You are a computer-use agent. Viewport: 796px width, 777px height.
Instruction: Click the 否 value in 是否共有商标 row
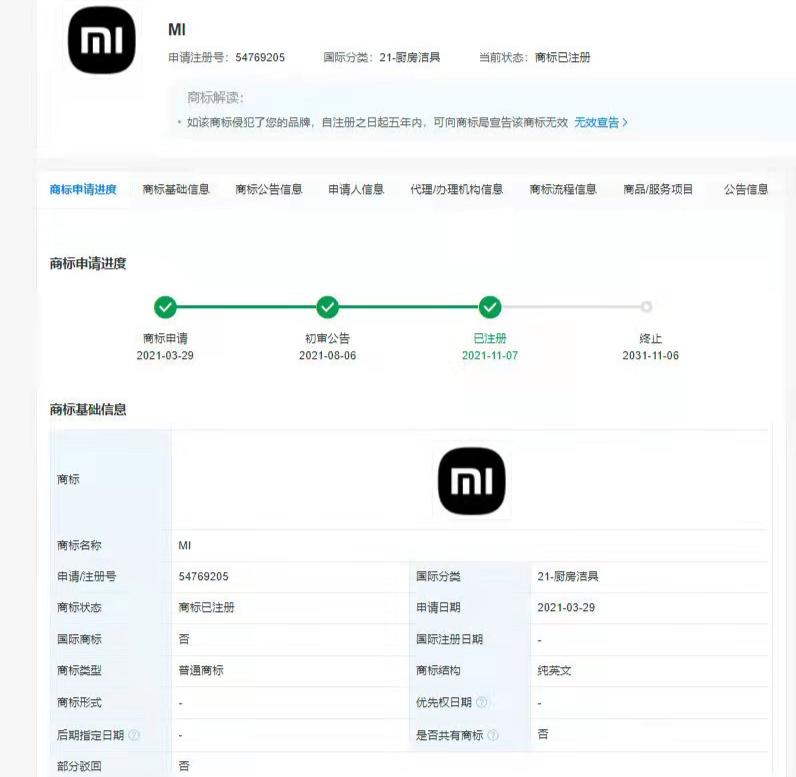click(543, 734)
